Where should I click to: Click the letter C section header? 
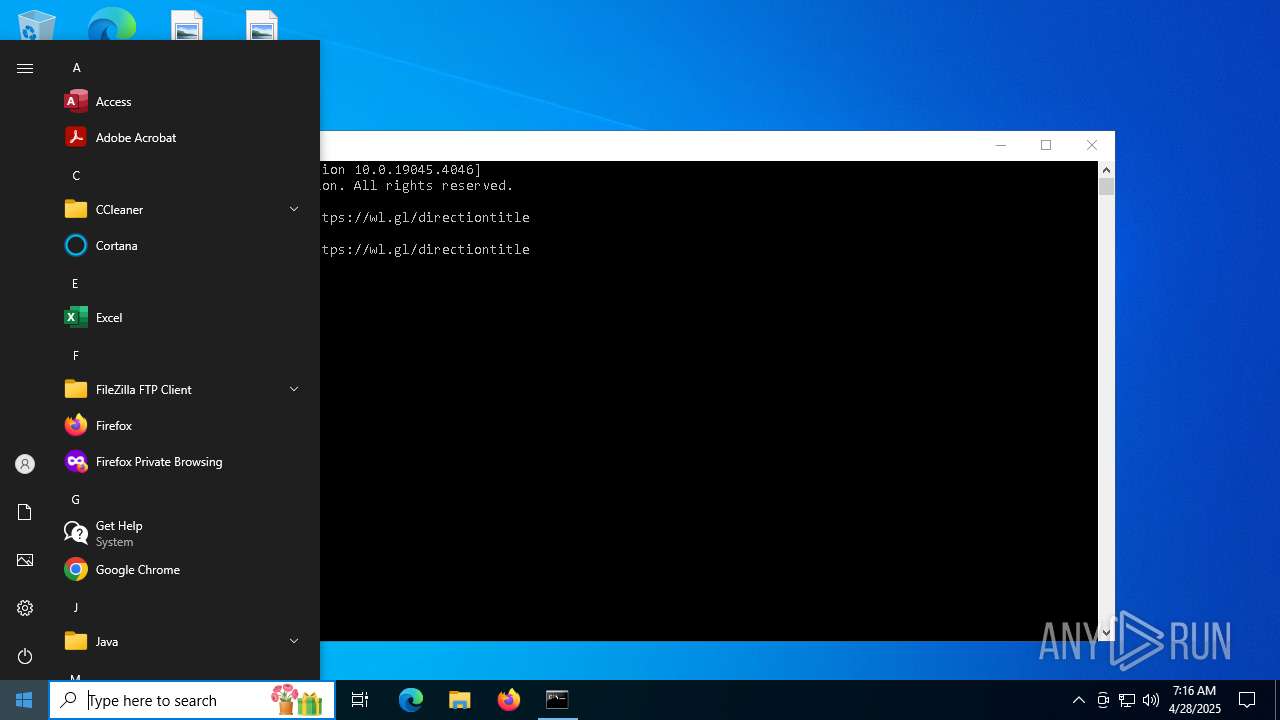click(76, 175)
